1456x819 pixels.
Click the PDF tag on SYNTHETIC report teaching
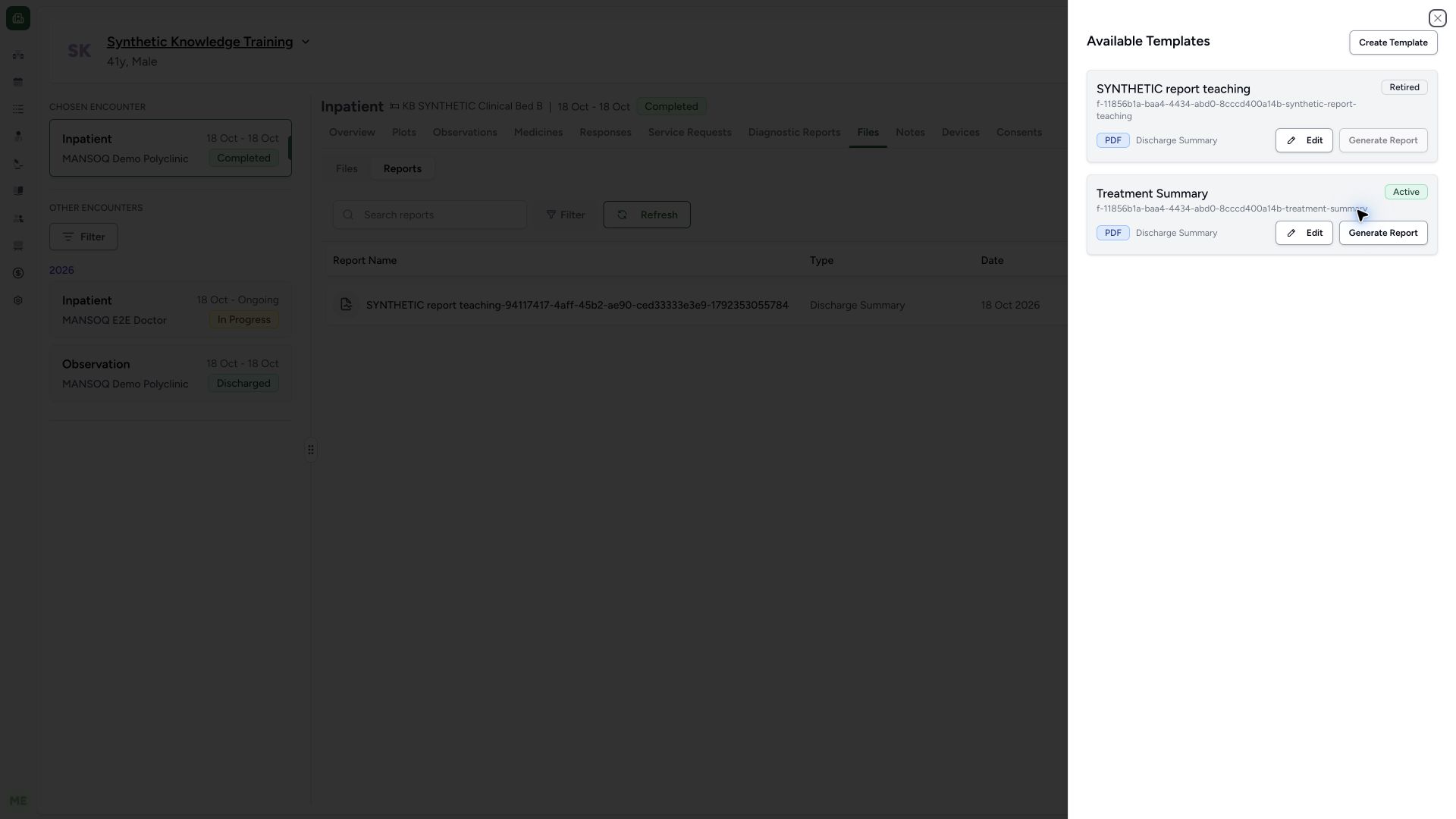click(x=1112, y=140)
